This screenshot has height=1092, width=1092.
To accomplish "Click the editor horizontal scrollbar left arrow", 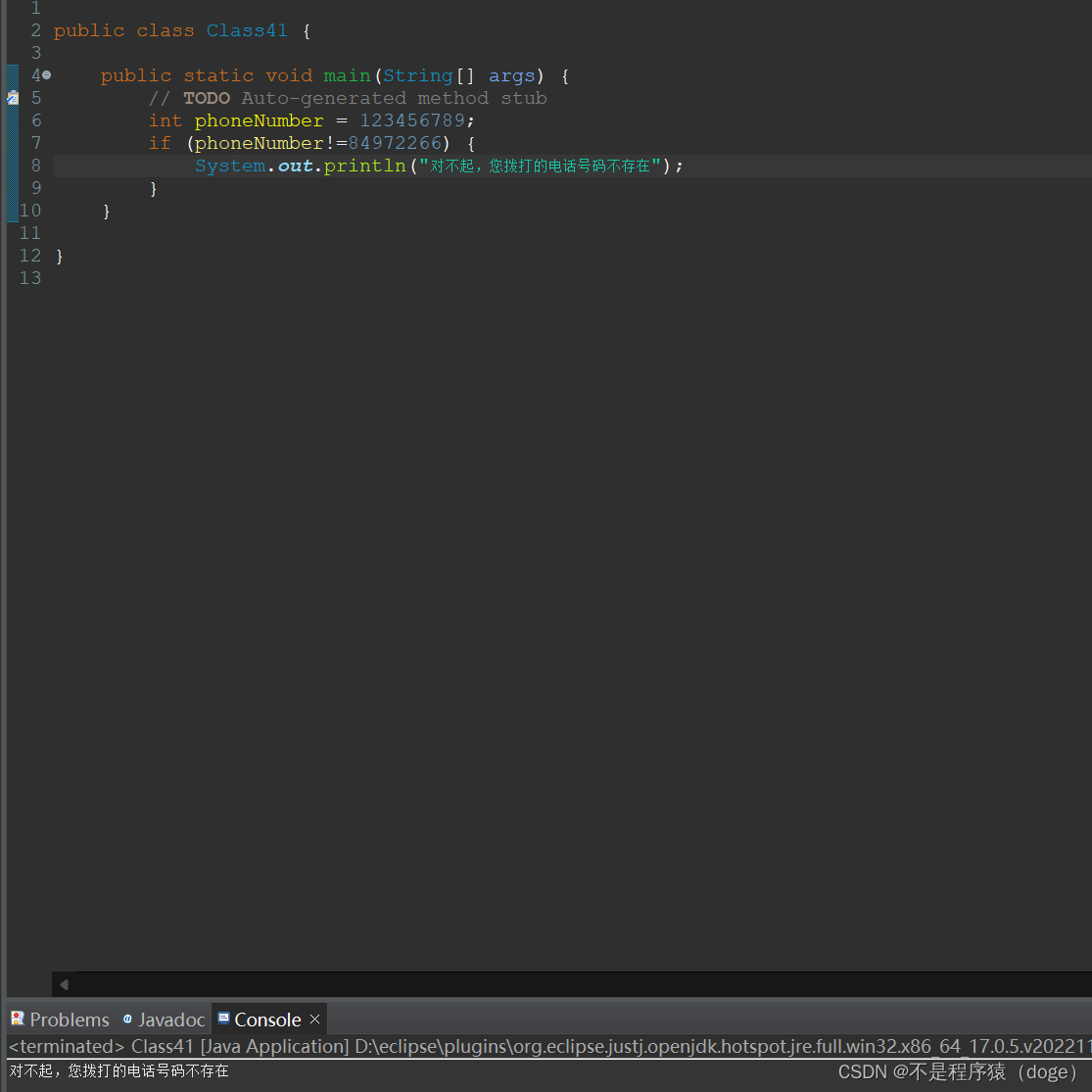I will 64,984.
